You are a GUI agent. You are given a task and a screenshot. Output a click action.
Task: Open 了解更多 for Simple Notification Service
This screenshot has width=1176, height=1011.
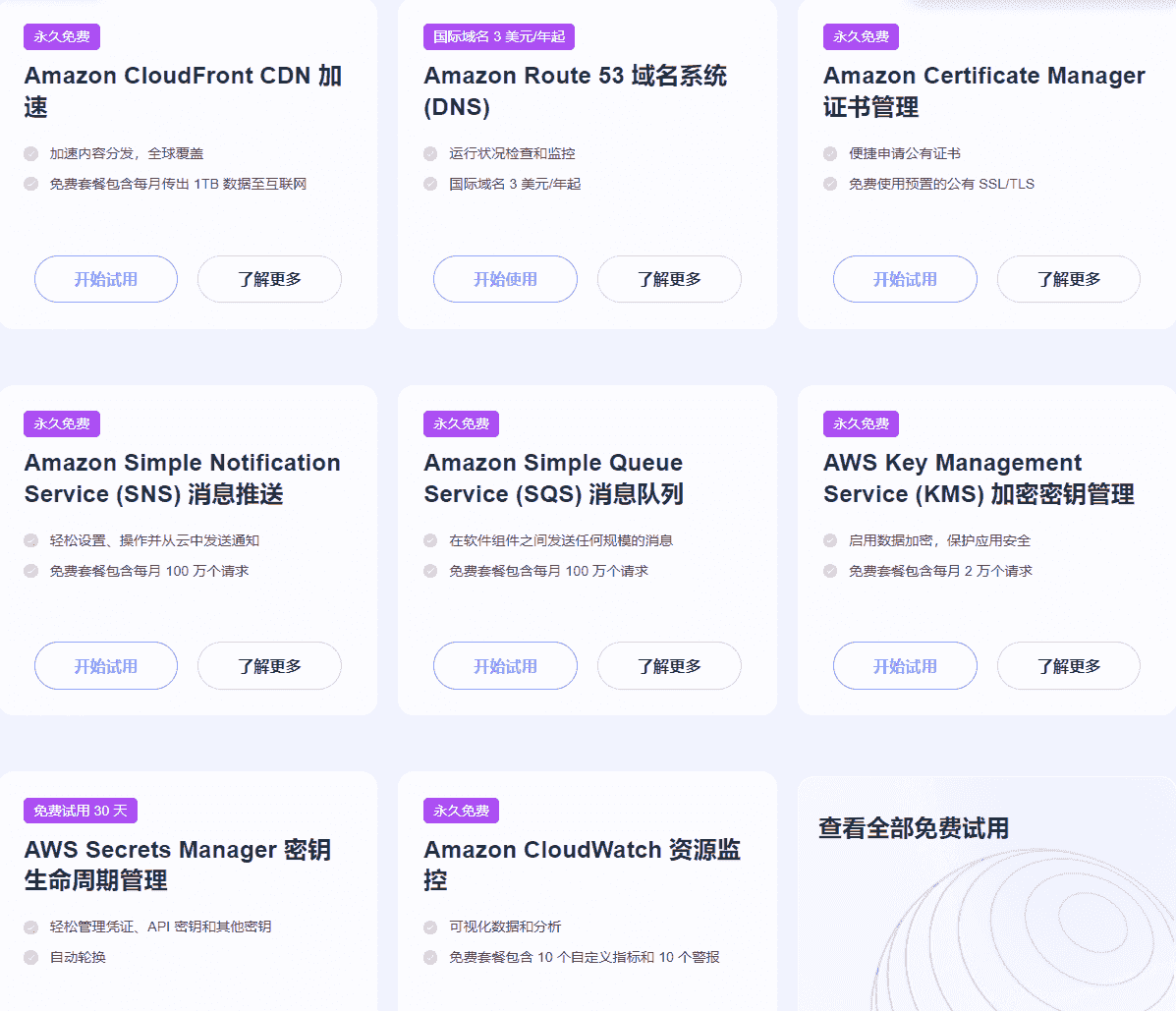pyautogui.click(x=269, y=666)
